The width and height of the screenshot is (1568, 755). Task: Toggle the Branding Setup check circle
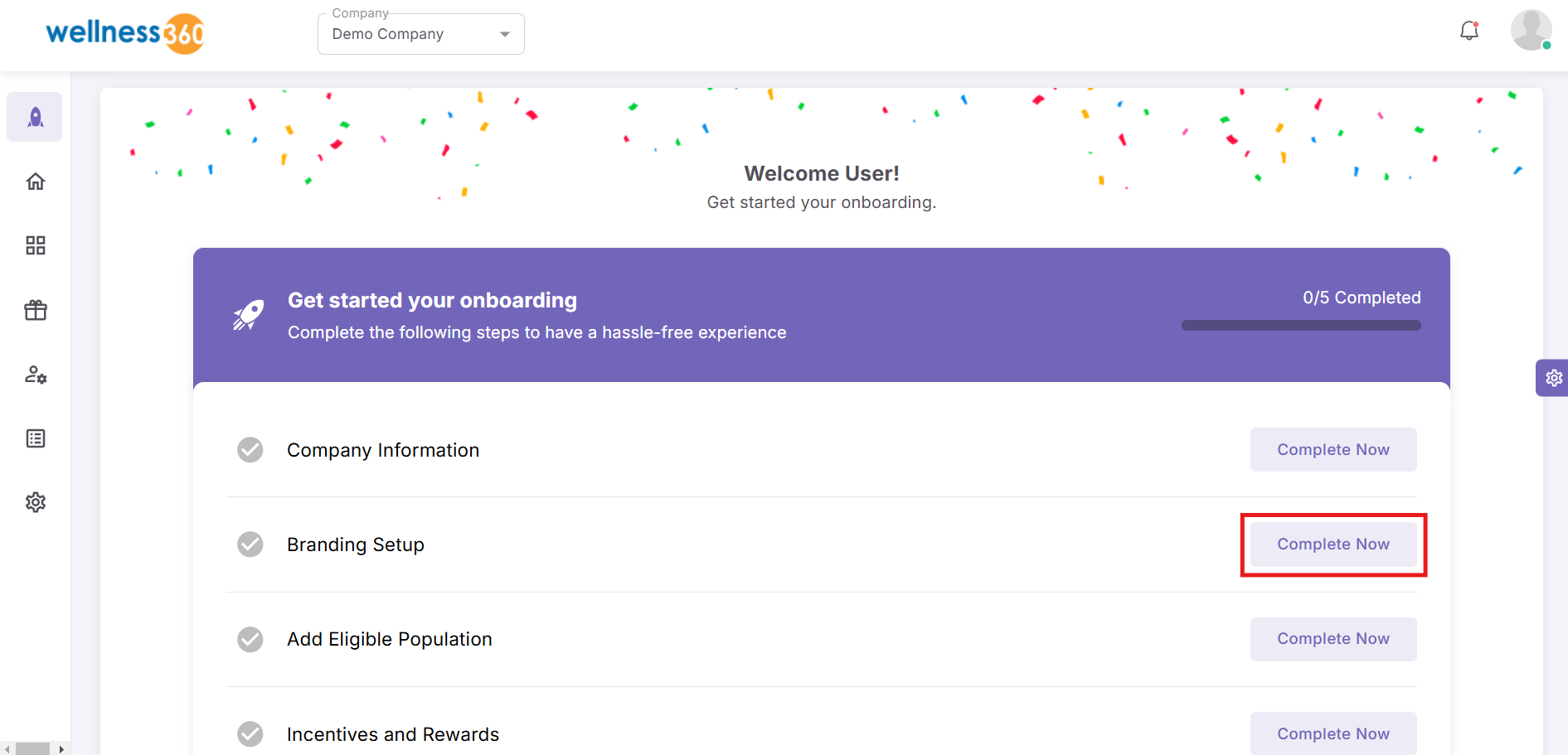pos(250,544)
